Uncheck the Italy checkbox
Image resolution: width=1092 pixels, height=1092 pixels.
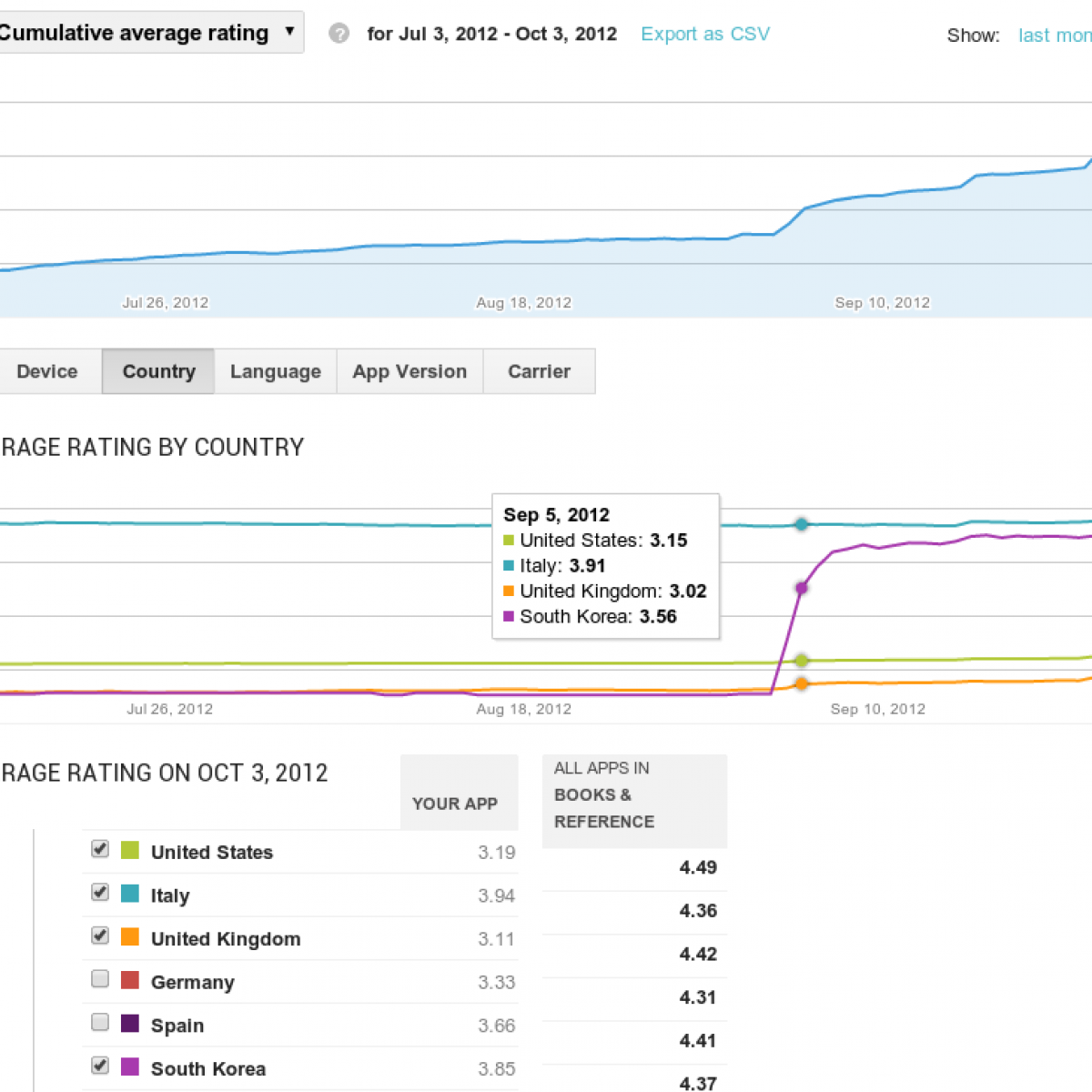tap(100, 893)
